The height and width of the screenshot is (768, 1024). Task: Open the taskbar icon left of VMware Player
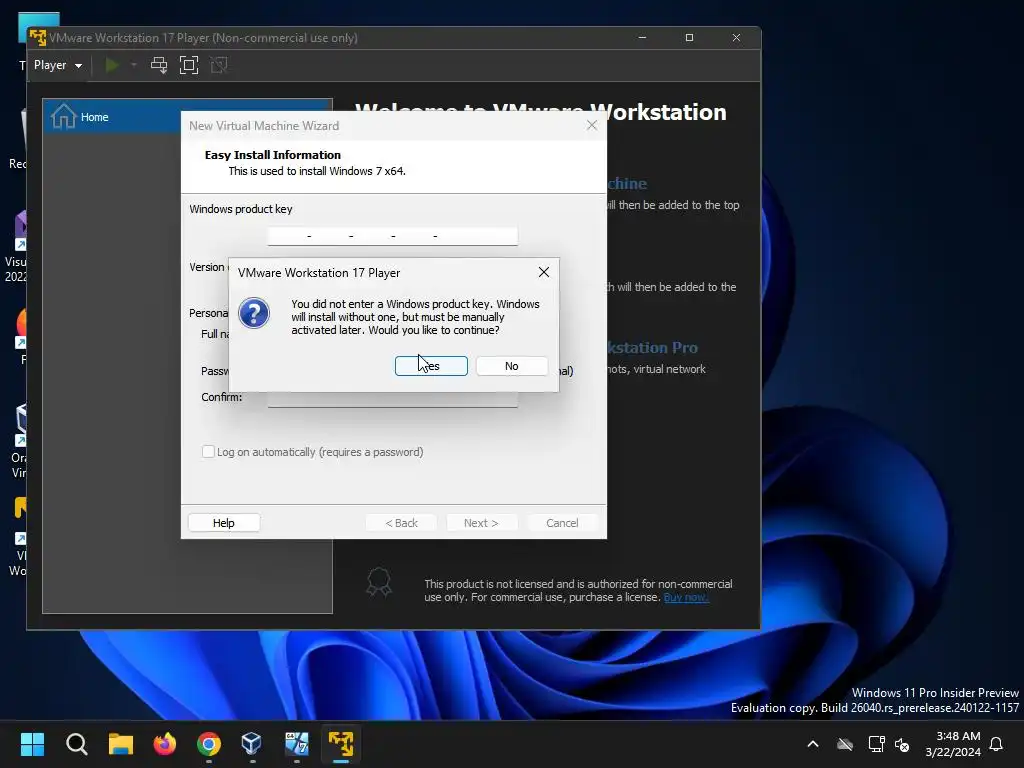[x=296, y=744]
